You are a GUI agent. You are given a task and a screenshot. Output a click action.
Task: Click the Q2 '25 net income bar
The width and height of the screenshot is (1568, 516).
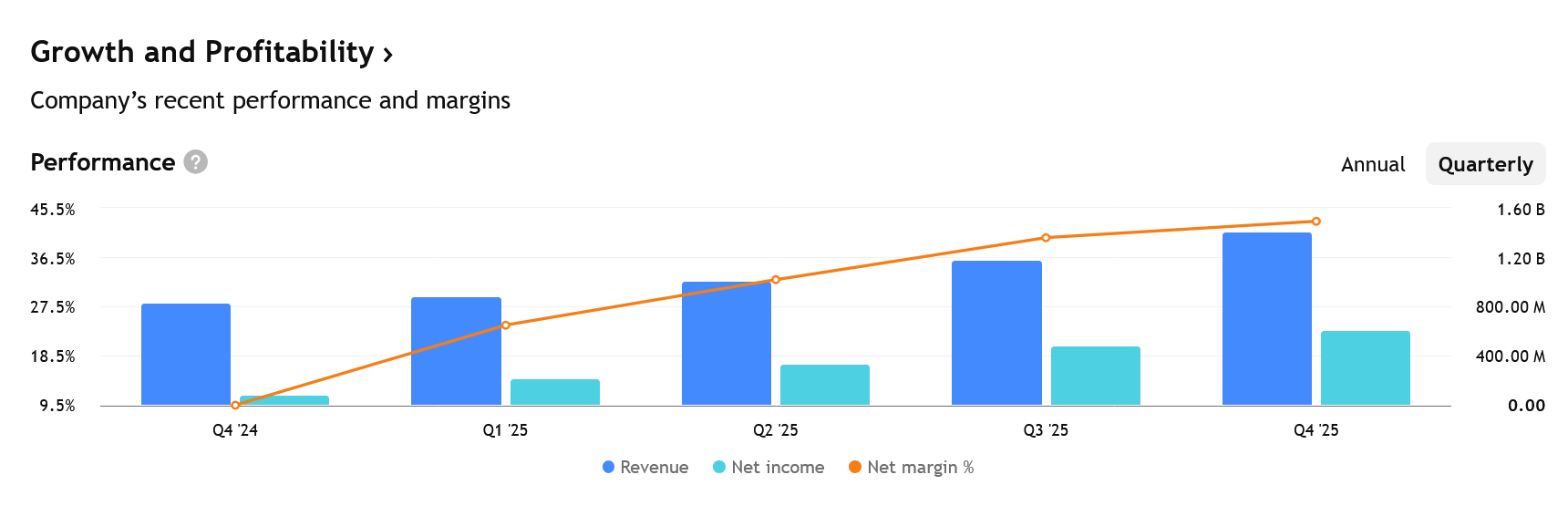[x=824, y=385]
